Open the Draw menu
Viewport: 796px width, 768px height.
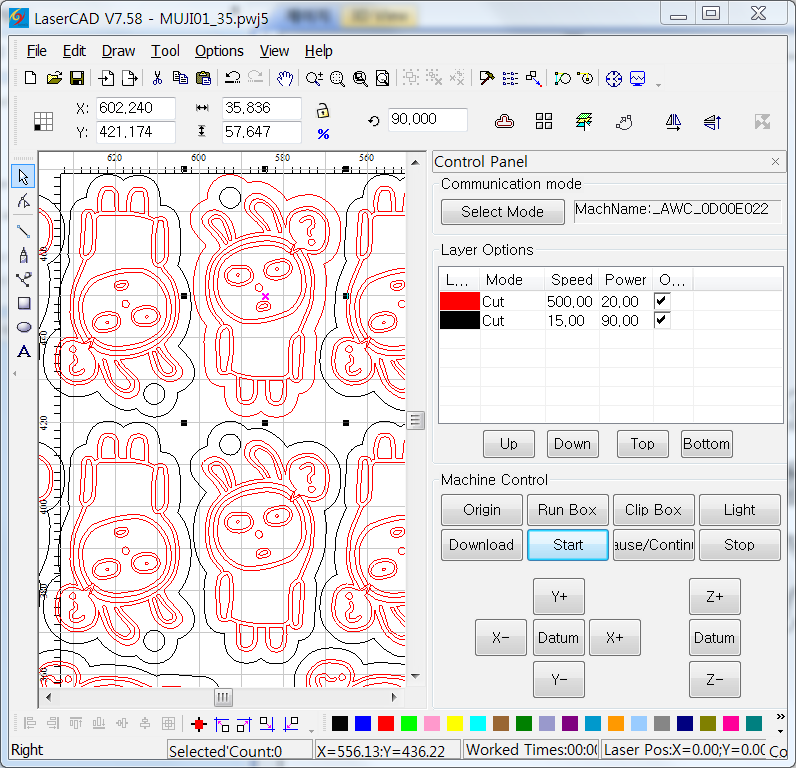(118, 51)
